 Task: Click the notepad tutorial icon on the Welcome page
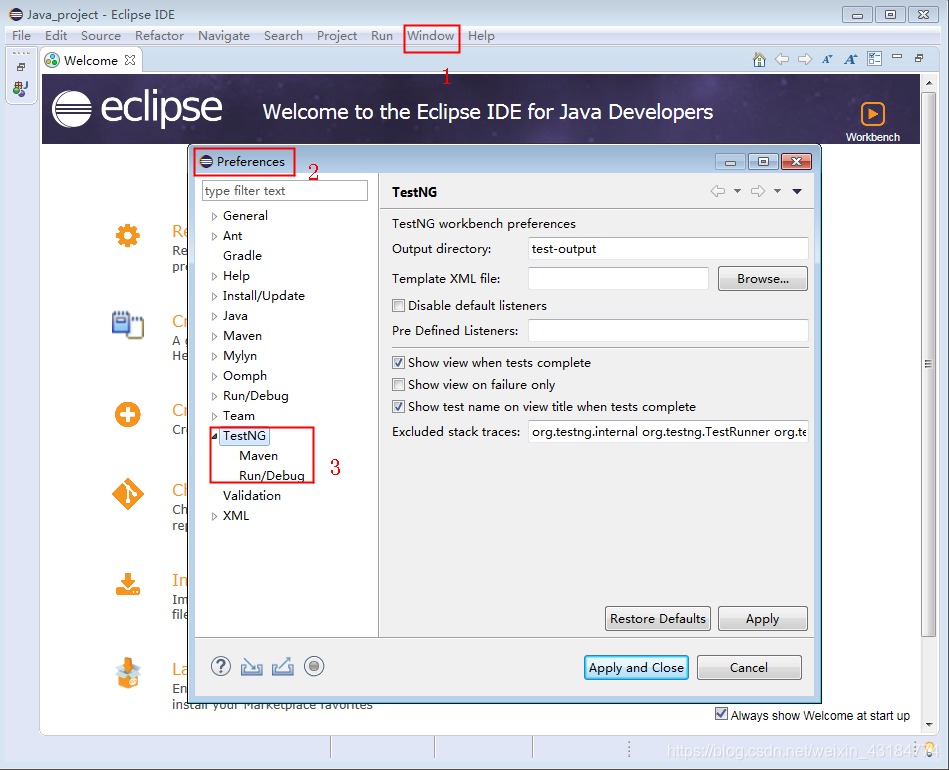[x=128, y=324]
